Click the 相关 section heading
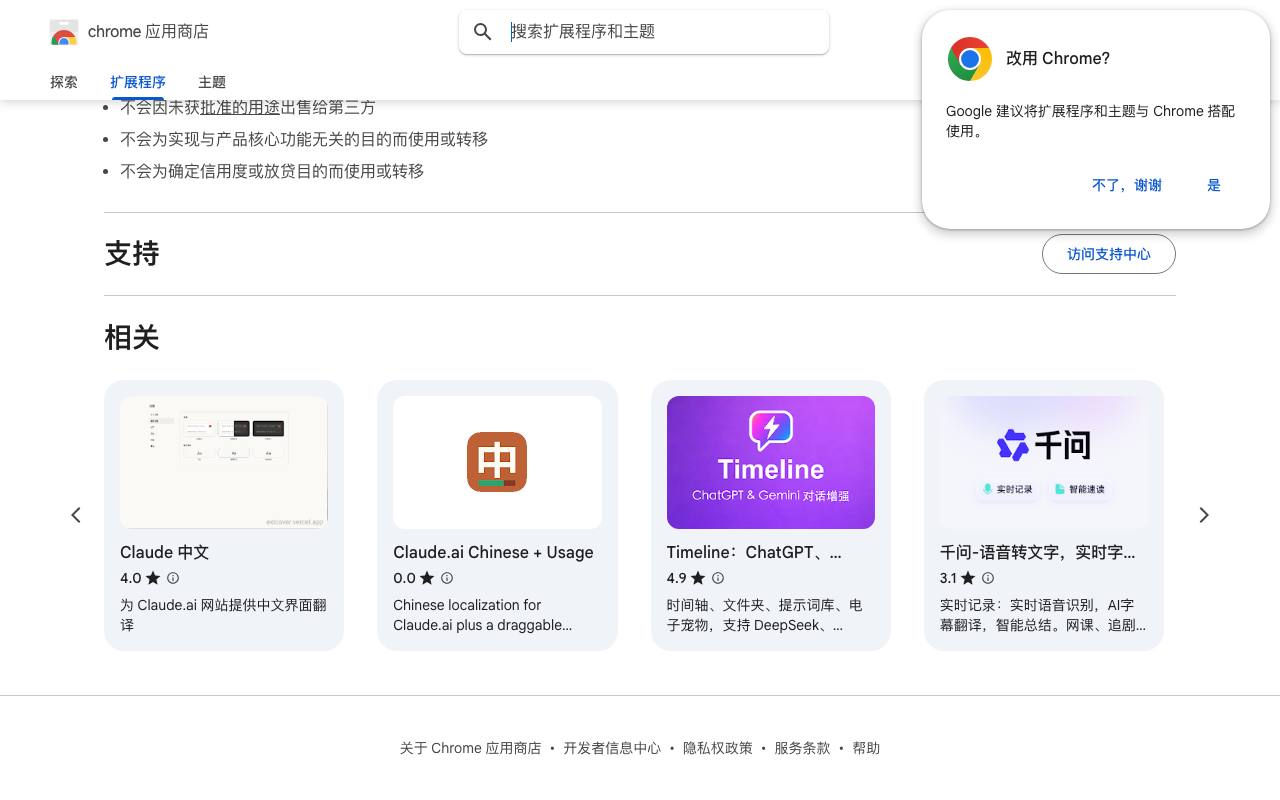Image resolution: width=1280 pixels, height=800 pixels. [132, 338]
